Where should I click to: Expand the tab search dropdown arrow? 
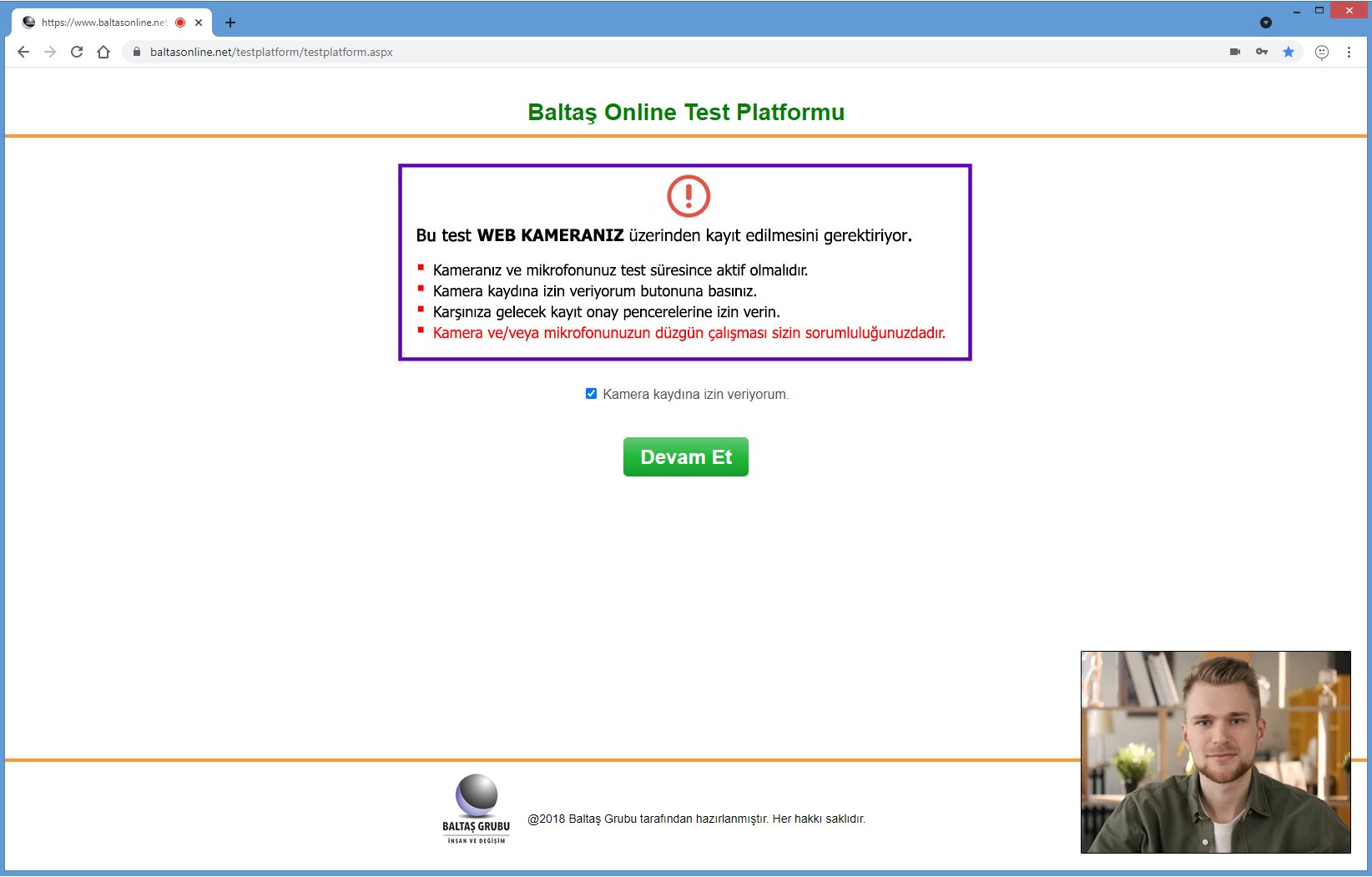click(1266, 23)
